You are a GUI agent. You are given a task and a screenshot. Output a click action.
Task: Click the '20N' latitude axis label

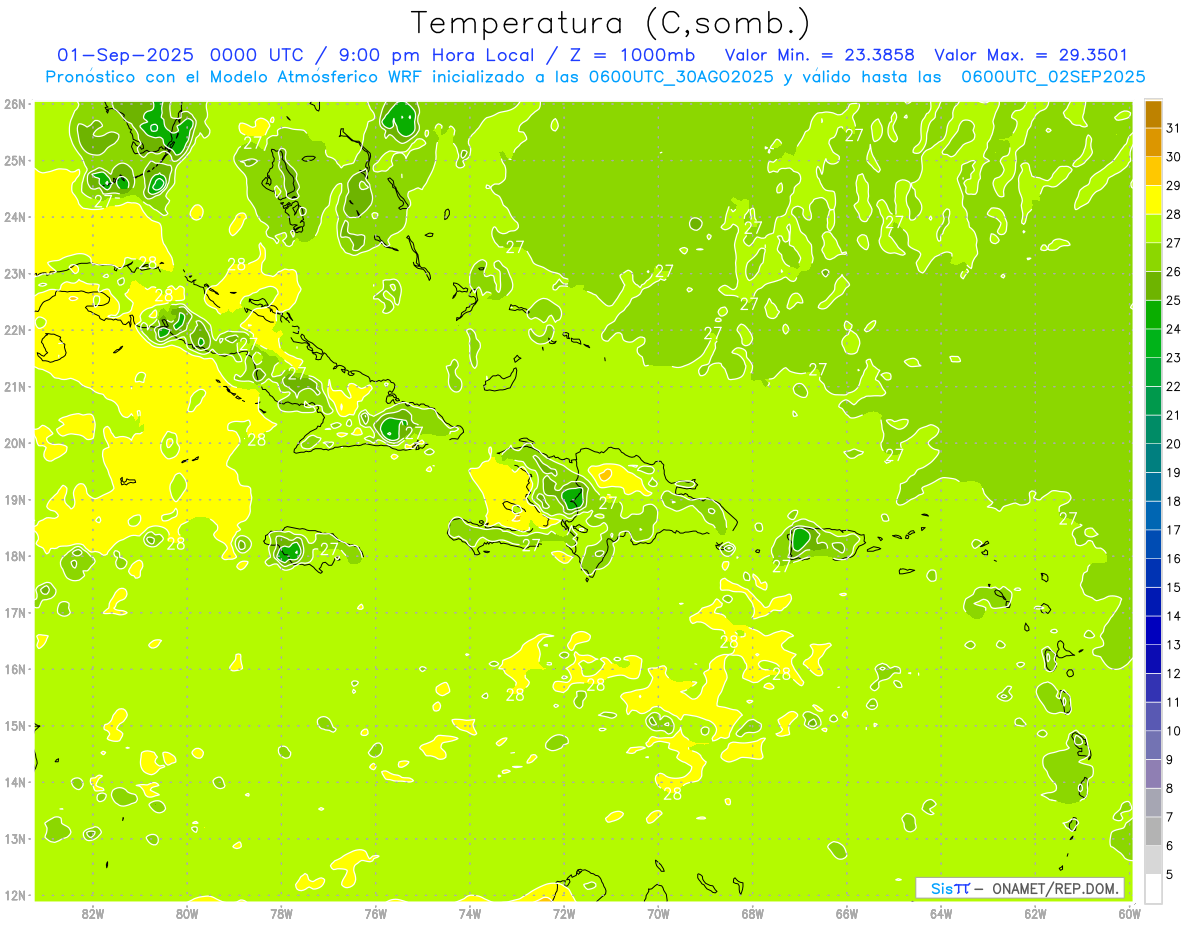(x=14, y=443)
